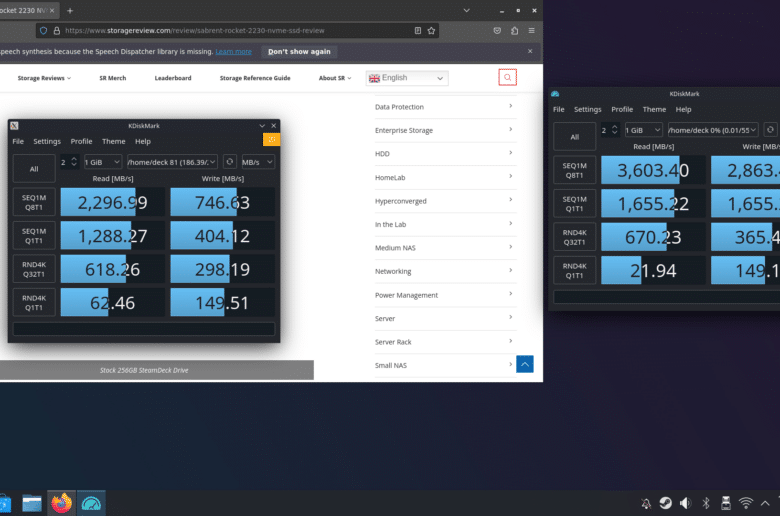Open the volume tray icon

coord(685,503)
